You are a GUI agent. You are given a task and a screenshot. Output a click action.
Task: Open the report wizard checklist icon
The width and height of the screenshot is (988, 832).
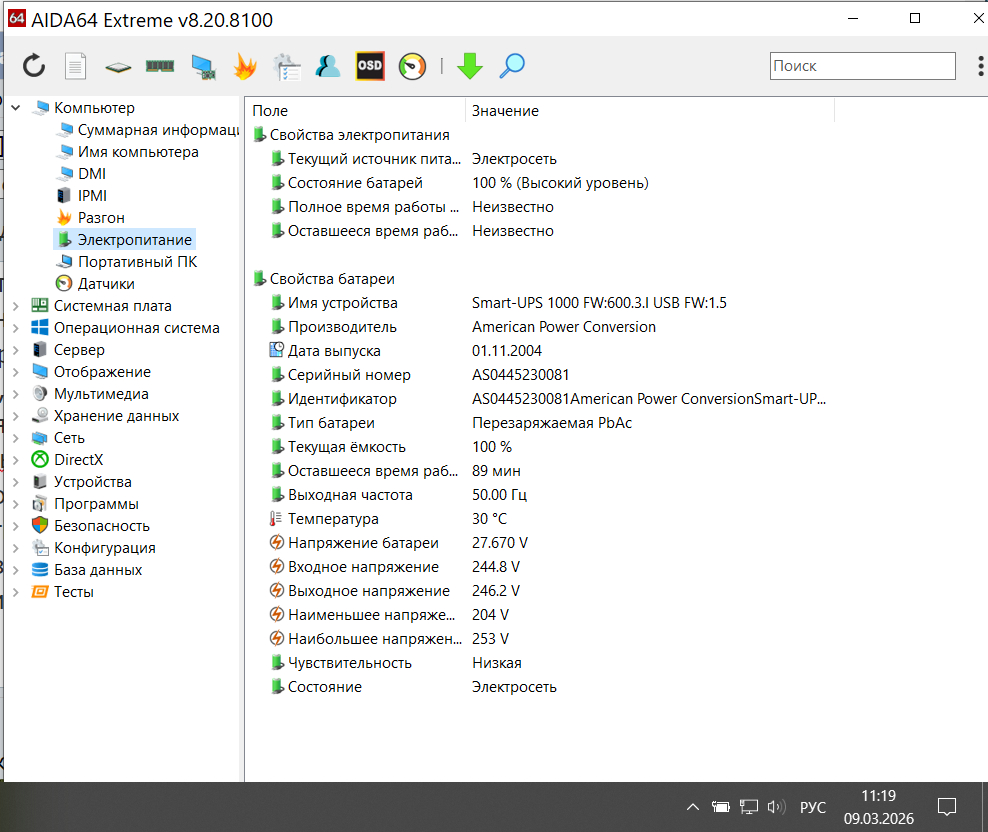287,67
